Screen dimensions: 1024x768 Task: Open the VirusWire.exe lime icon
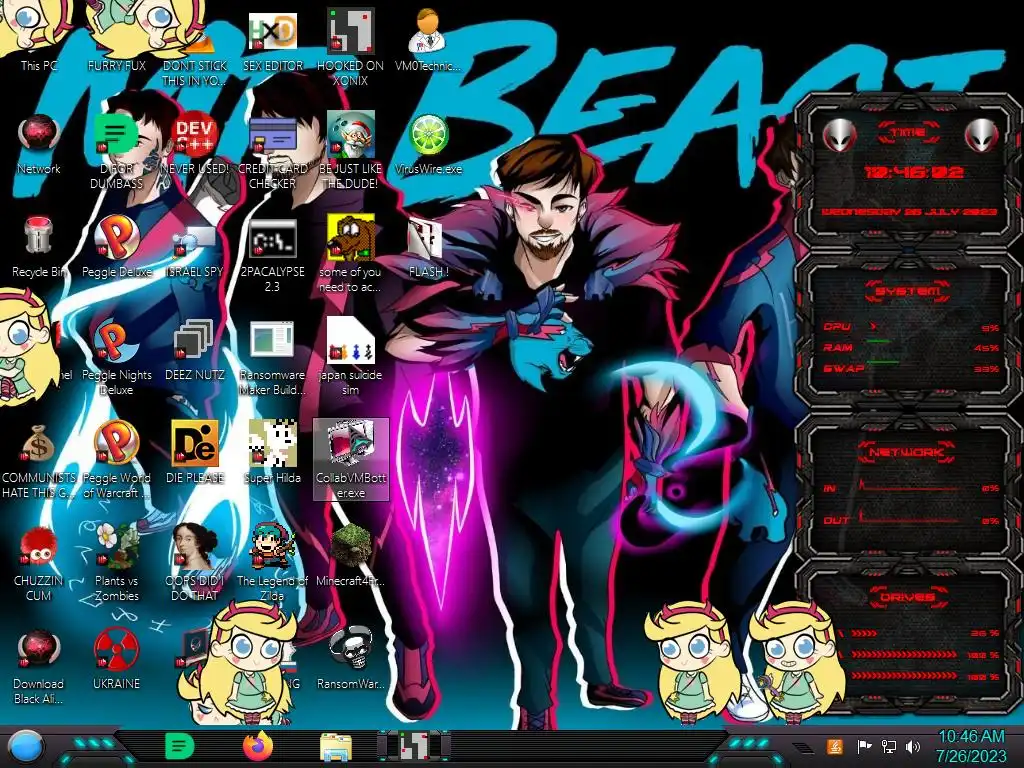tap(428, 144)
